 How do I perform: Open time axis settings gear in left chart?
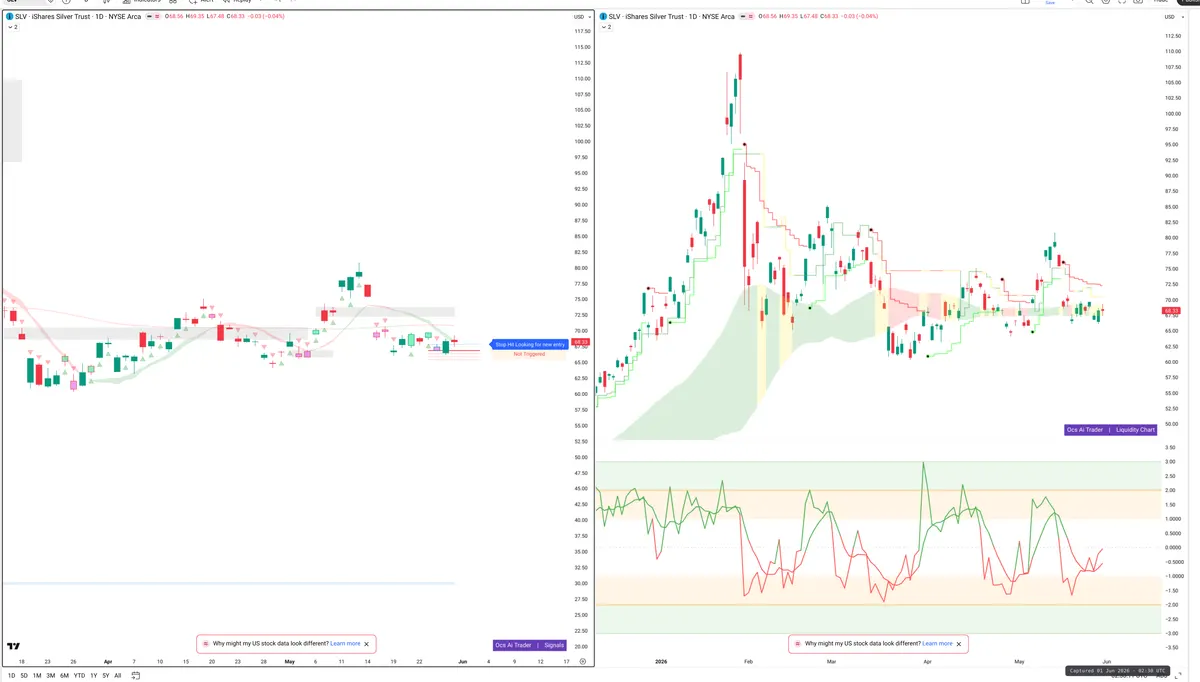click(x=583, y=662)
